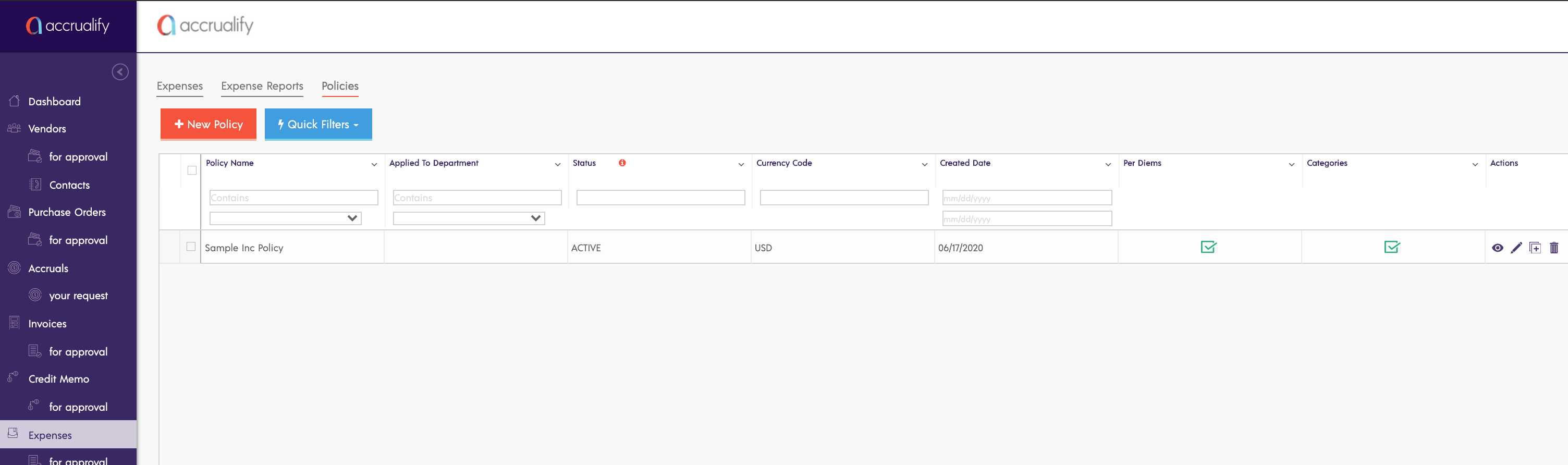Collapse the sidebar with the arrow icon
Viewport: 1568px width, 465px height.
coord(120,72)
